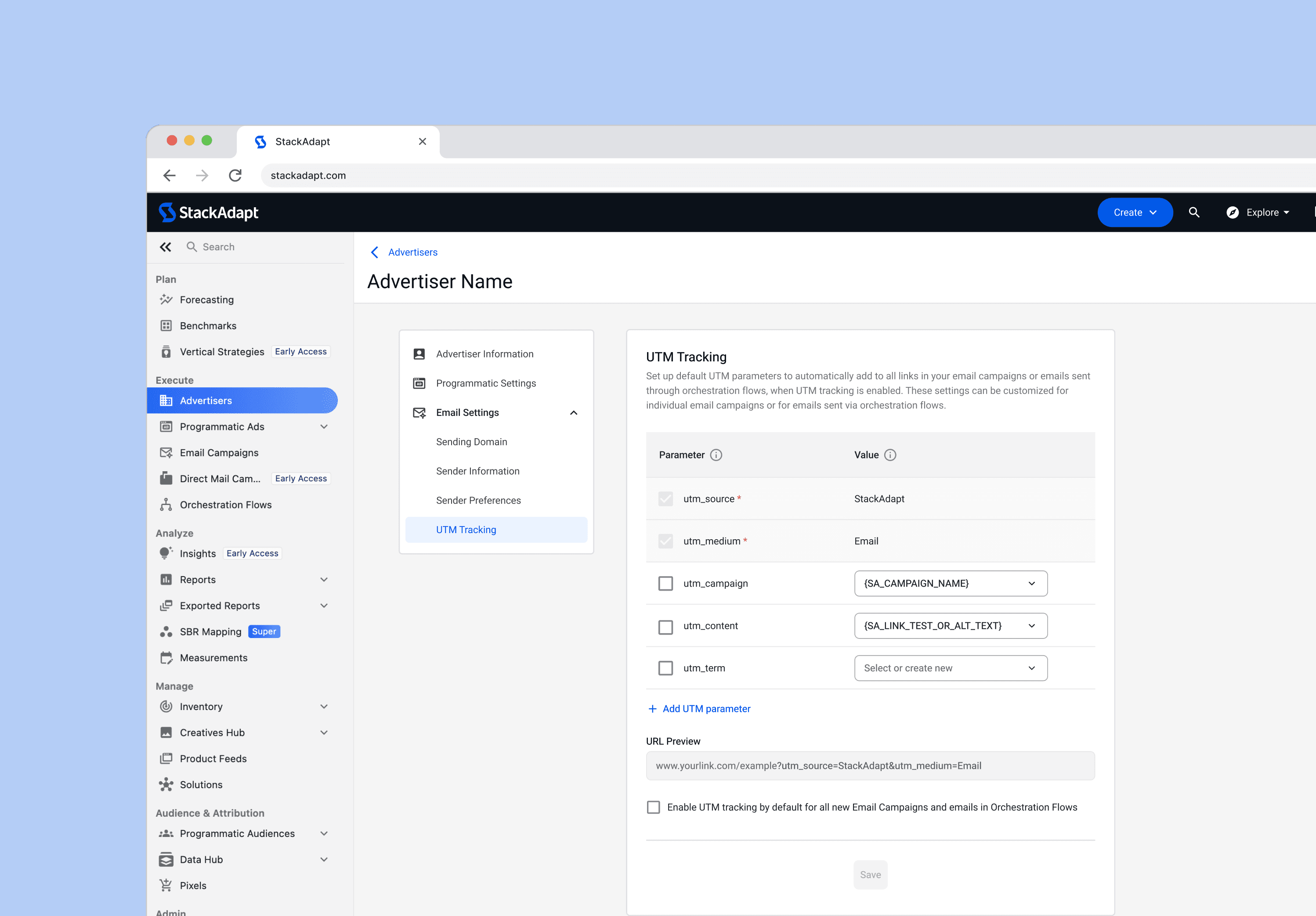Click the Vertical Strategies icon
The image size is (1316, 916).
[x=166, y=352]
